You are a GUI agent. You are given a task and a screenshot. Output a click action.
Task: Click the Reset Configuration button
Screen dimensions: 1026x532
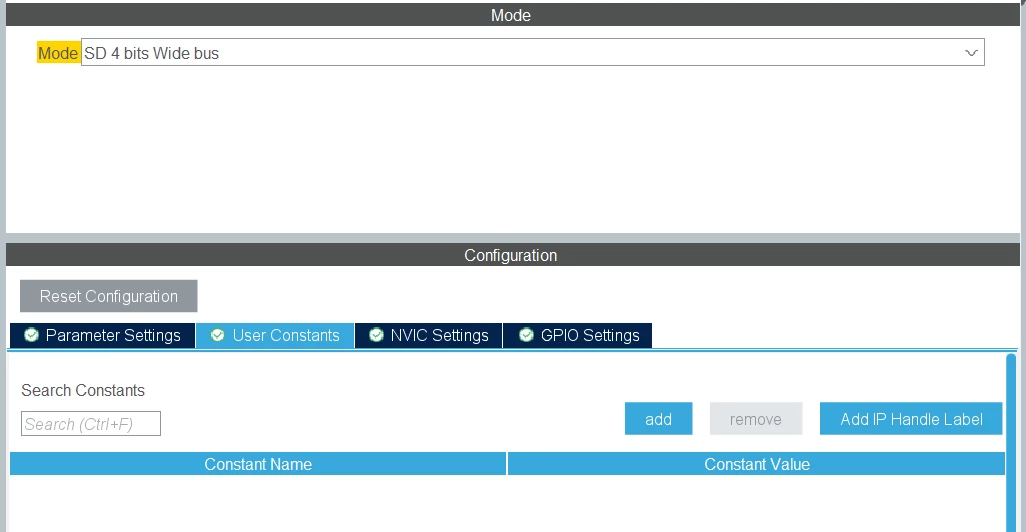click(109, 296)
